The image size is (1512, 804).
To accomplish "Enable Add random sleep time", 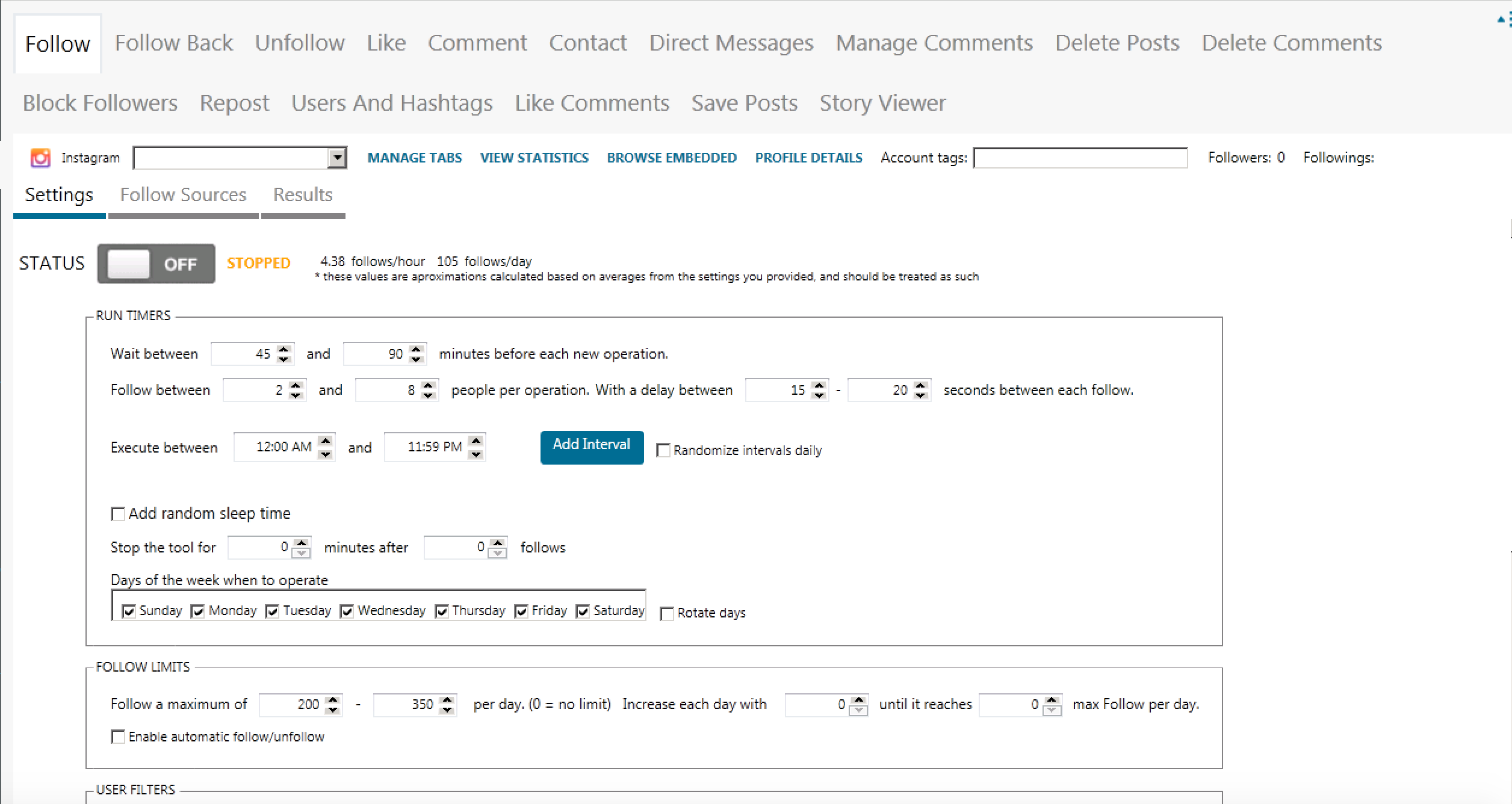I will click(118, 514).
